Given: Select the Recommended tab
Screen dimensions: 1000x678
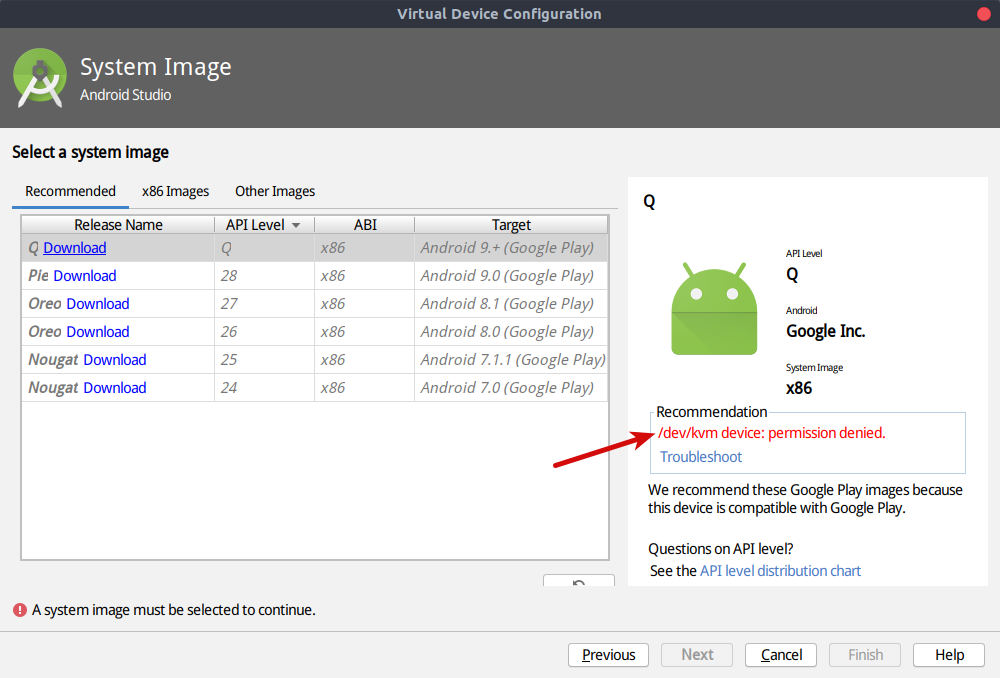Looking at the screenshot, I should point(70,191).
